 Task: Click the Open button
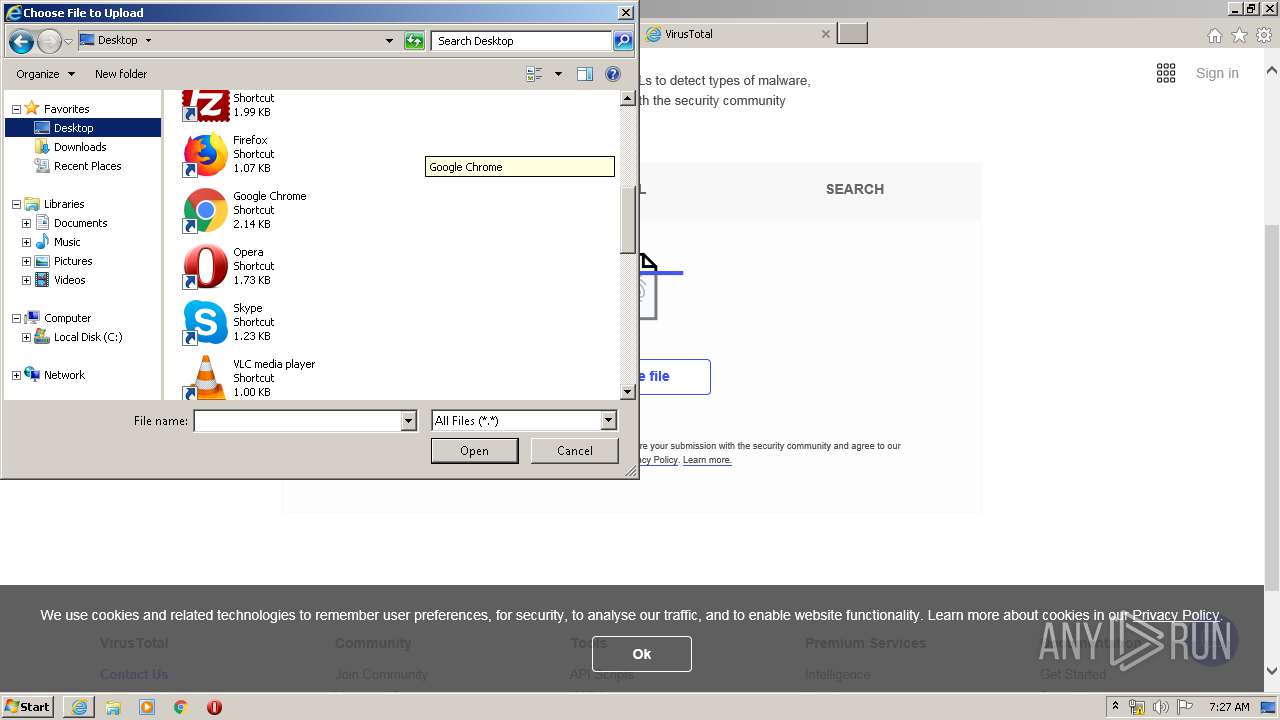(x=474, y=451)
